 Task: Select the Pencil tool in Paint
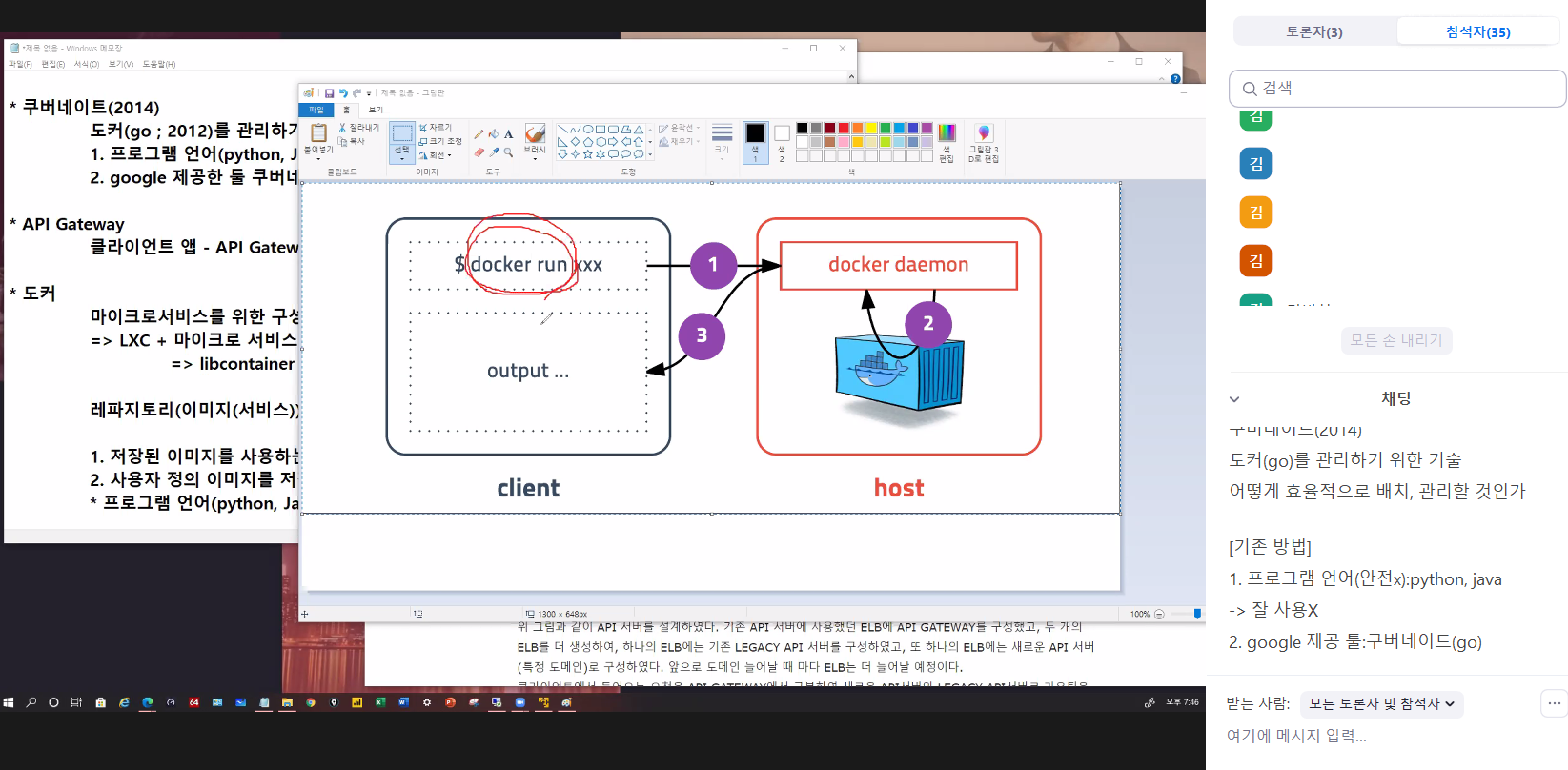[479, 134]
